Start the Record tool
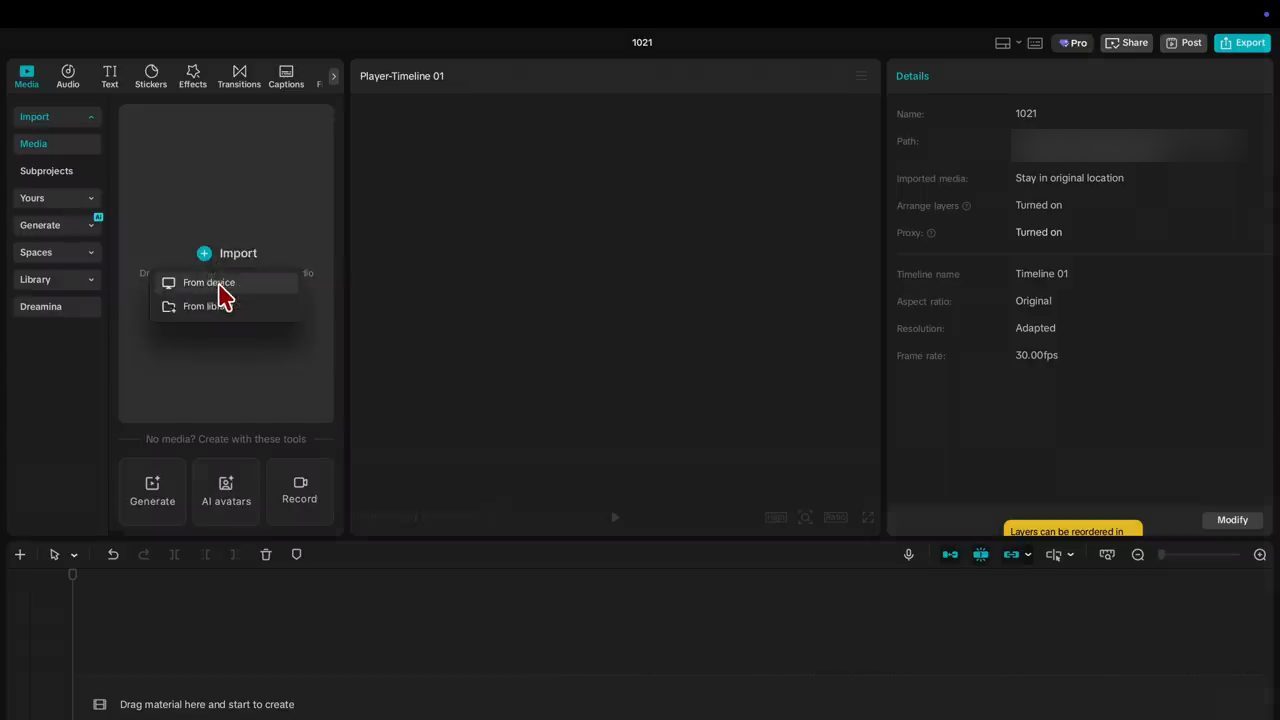 (300, 491)
